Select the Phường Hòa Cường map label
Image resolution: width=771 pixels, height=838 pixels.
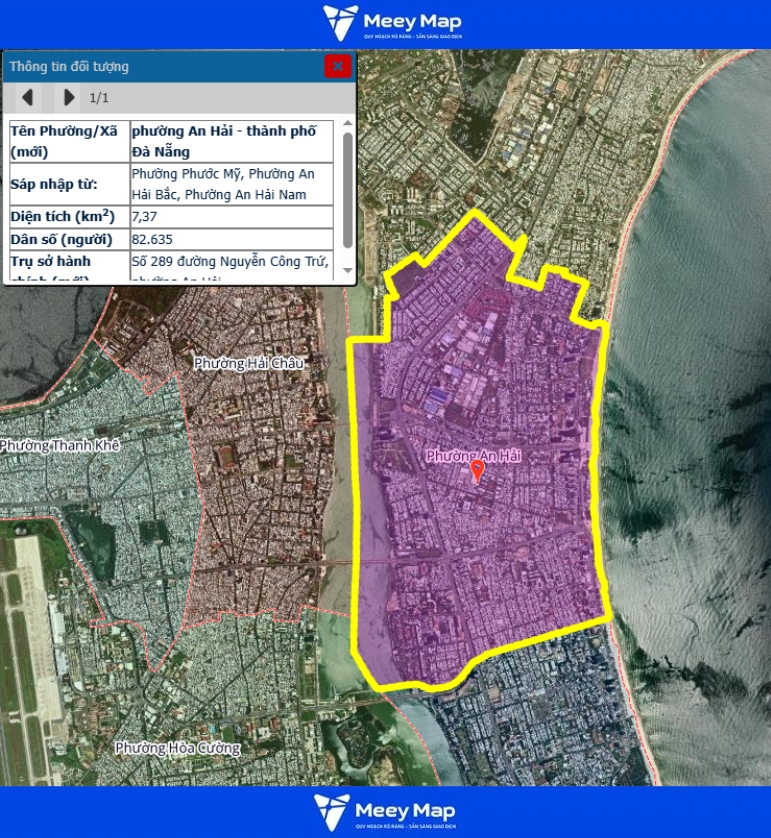point(177,747)
